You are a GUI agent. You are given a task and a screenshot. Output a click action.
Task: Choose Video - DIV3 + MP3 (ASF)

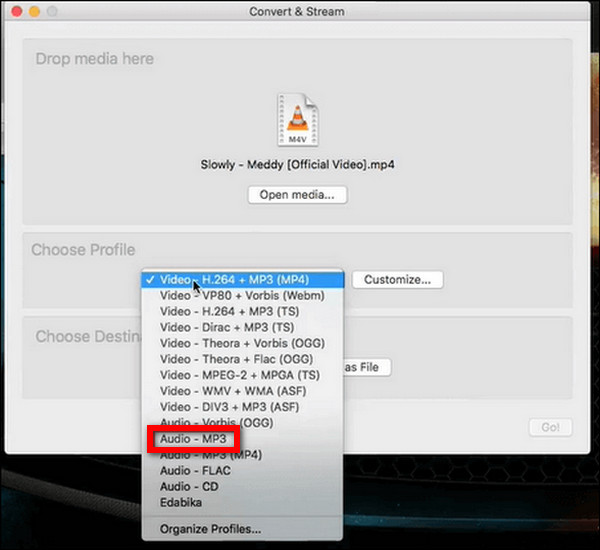[x=243, y=407]
